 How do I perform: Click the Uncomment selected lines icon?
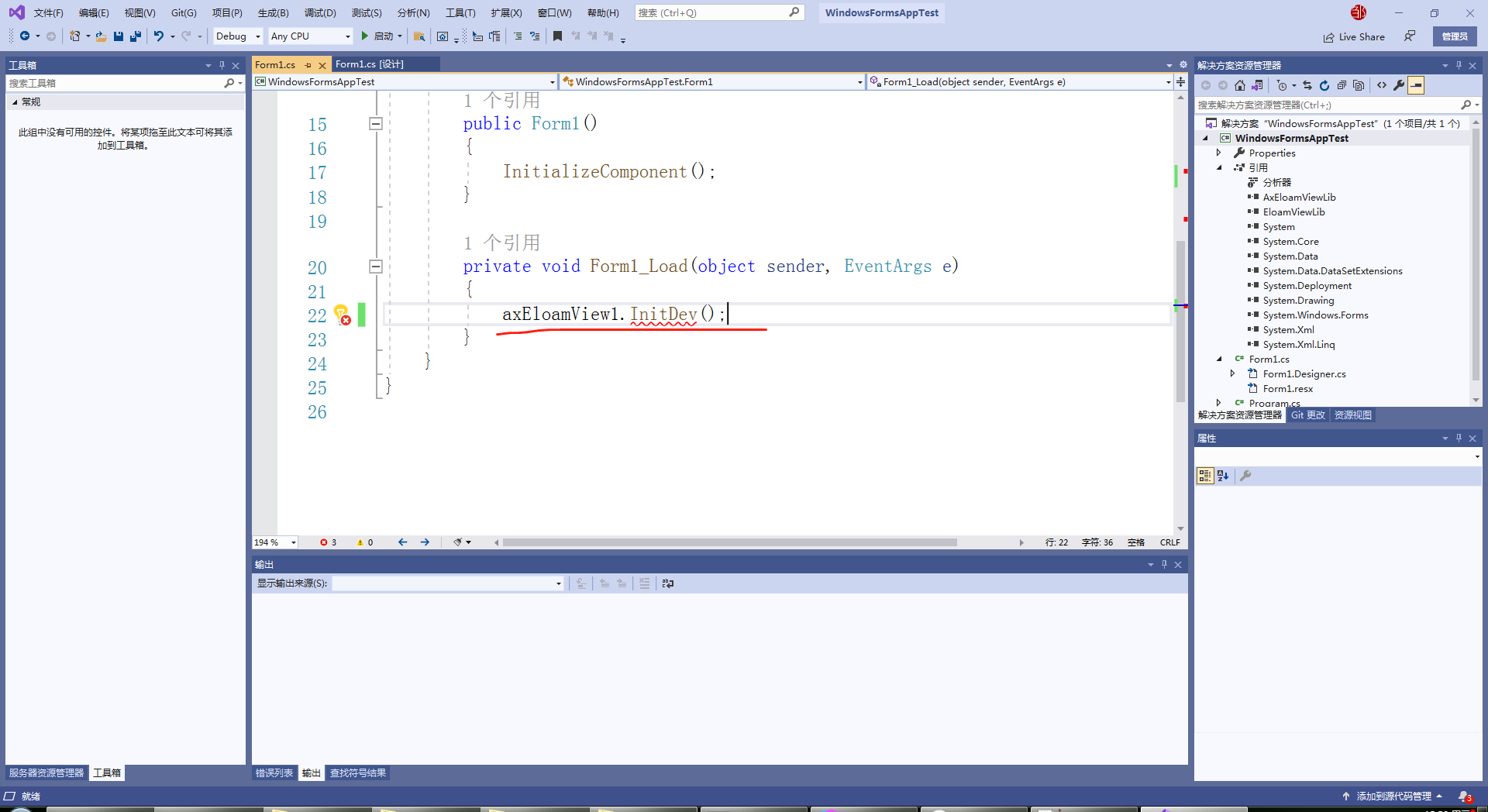(x=535, y=36)
